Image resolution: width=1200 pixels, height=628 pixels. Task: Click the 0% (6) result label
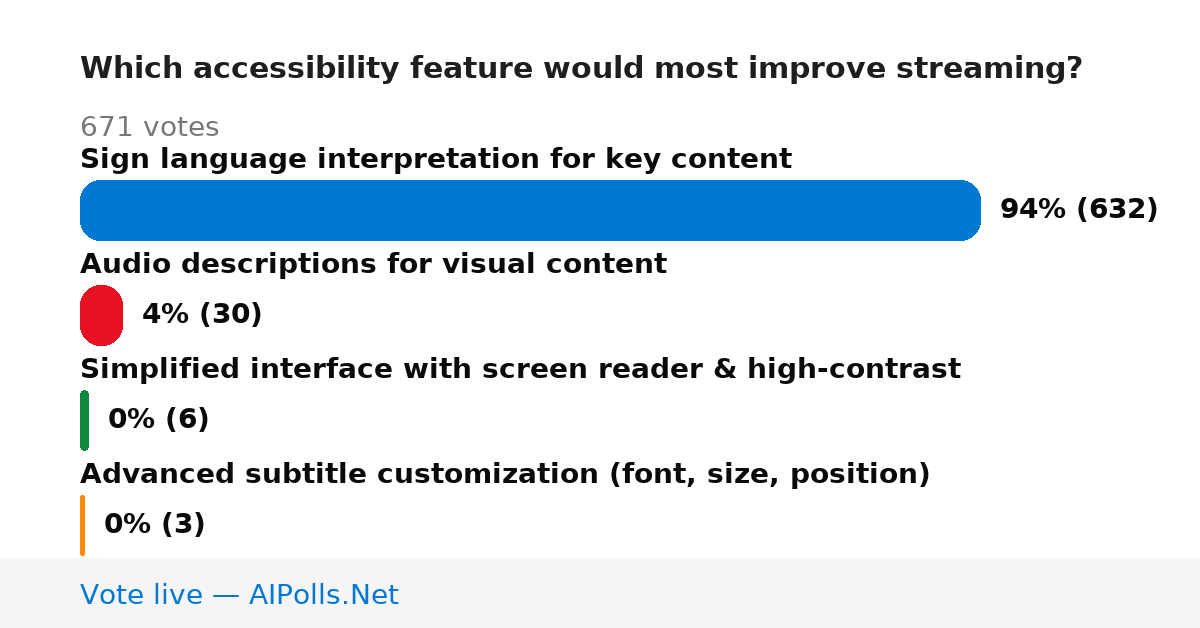point(159,419)
